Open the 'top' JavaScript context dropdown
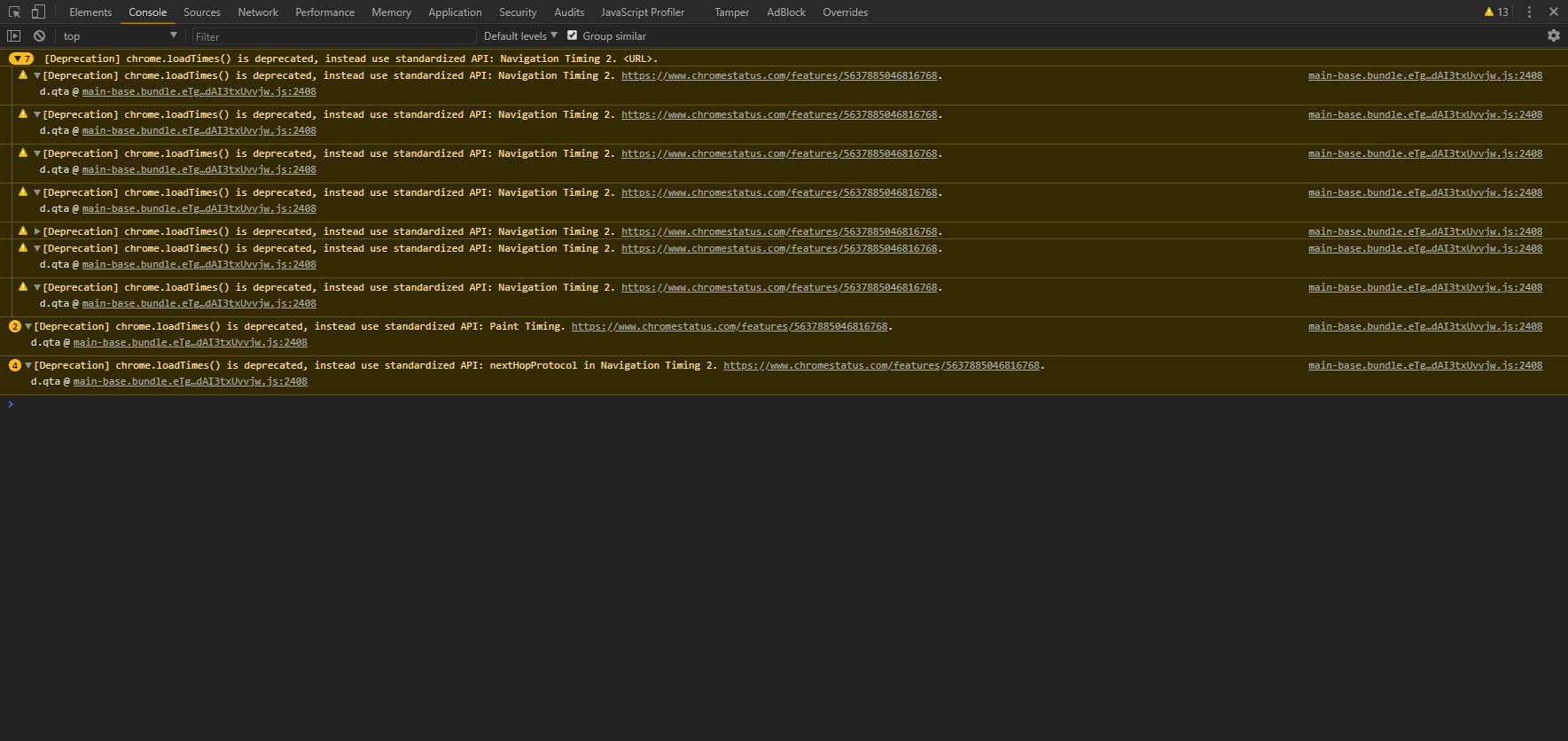 (120, 36)
